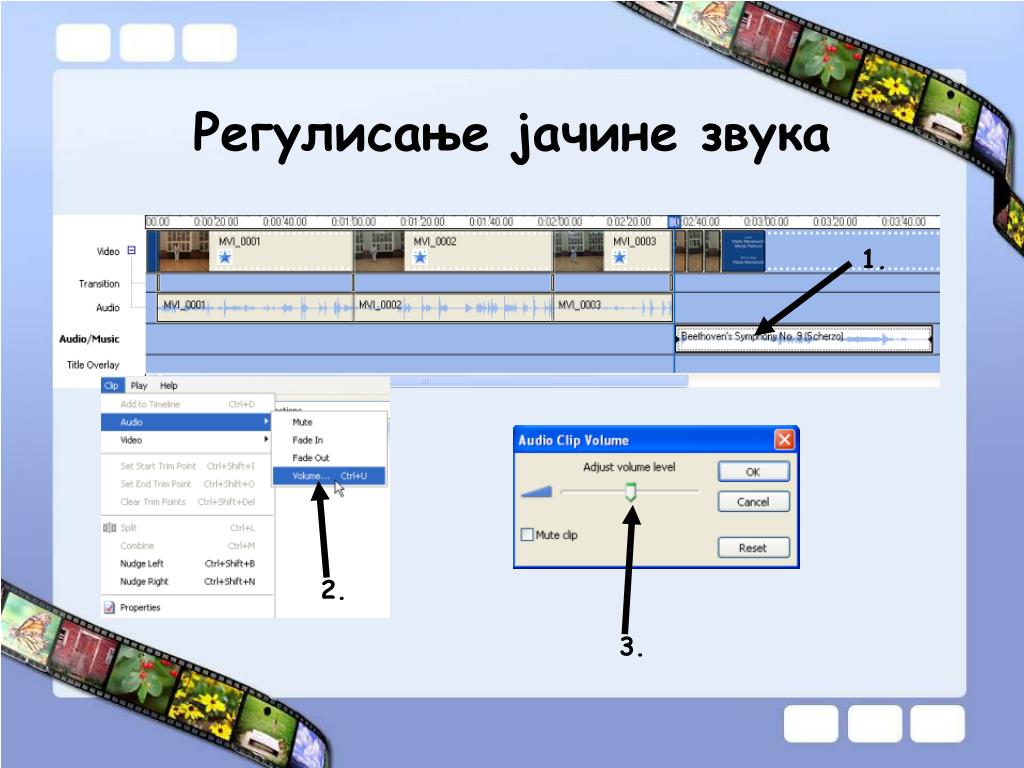1024x768 pixels.
Task: Click the star effect icon on MVI_0002
Action: [x=420, y=257]
